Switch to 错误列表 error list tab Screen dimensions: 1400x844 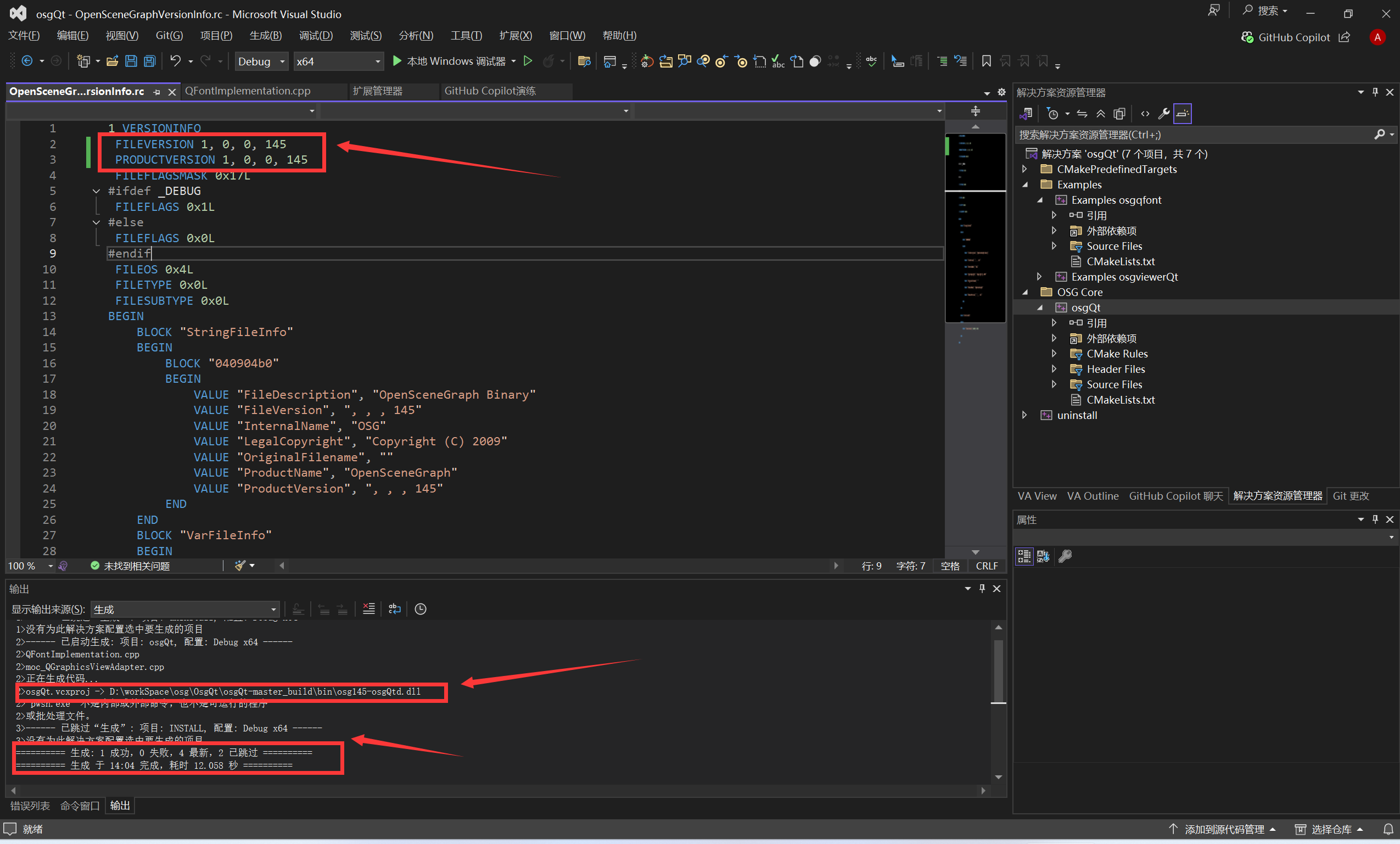click(30, 806)
